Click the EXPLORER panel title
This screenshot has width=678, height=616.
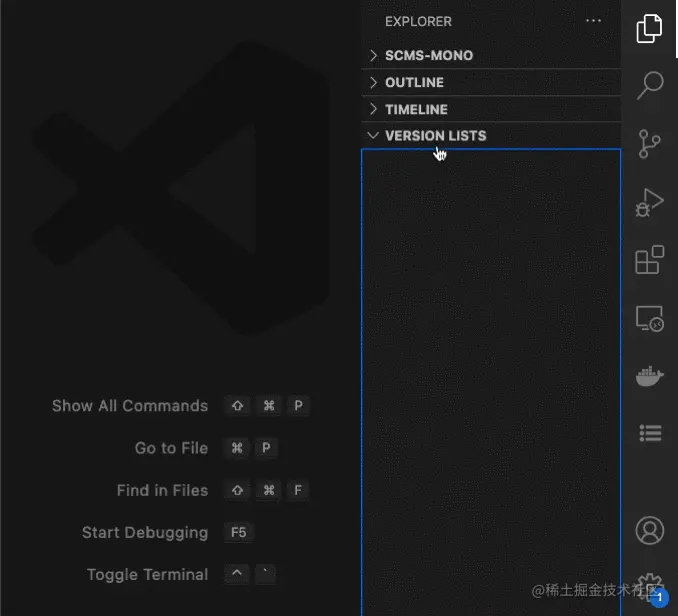(418, 22)
